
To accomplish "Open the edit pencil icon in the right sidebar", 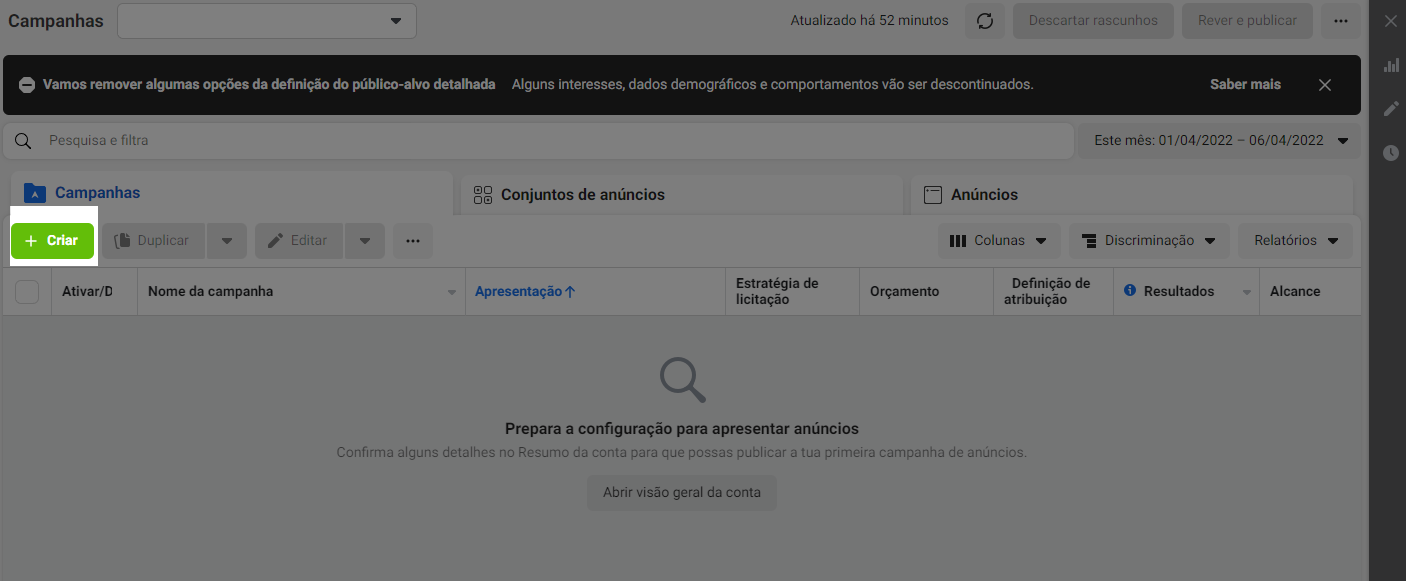I will (1391, 109).
